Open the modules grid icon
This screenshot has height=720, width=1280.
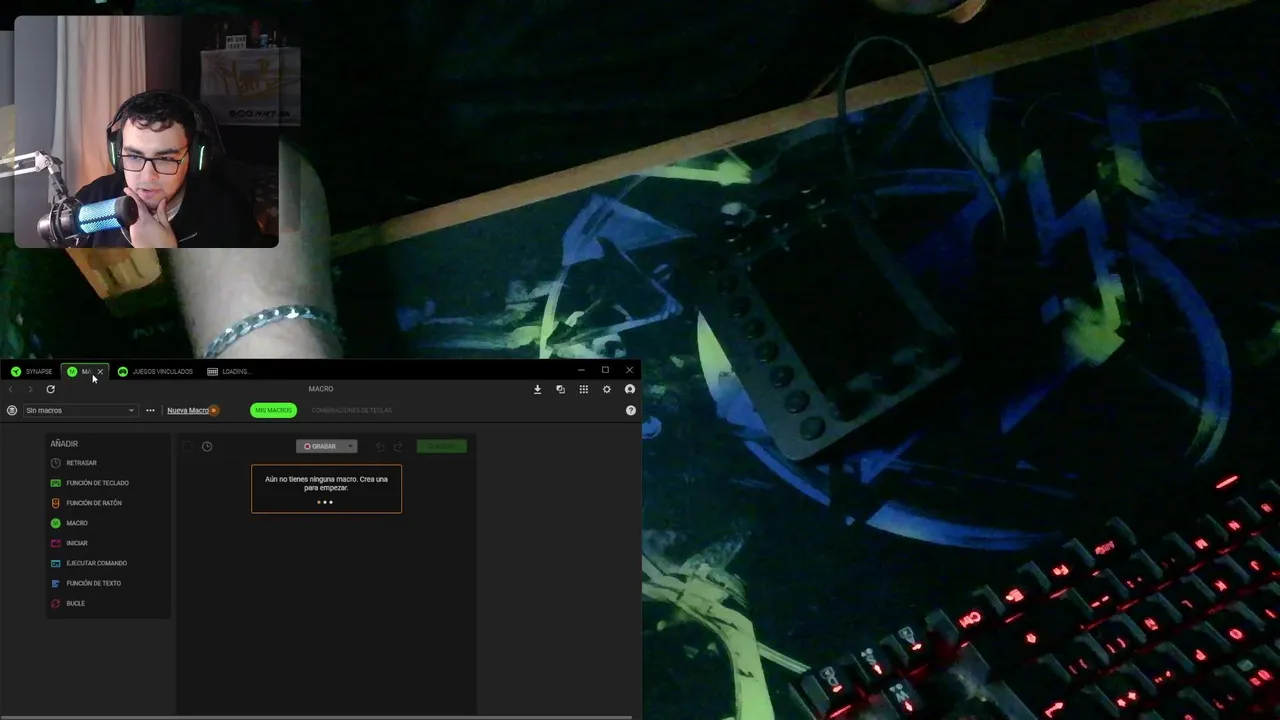(x=584, y=389)
